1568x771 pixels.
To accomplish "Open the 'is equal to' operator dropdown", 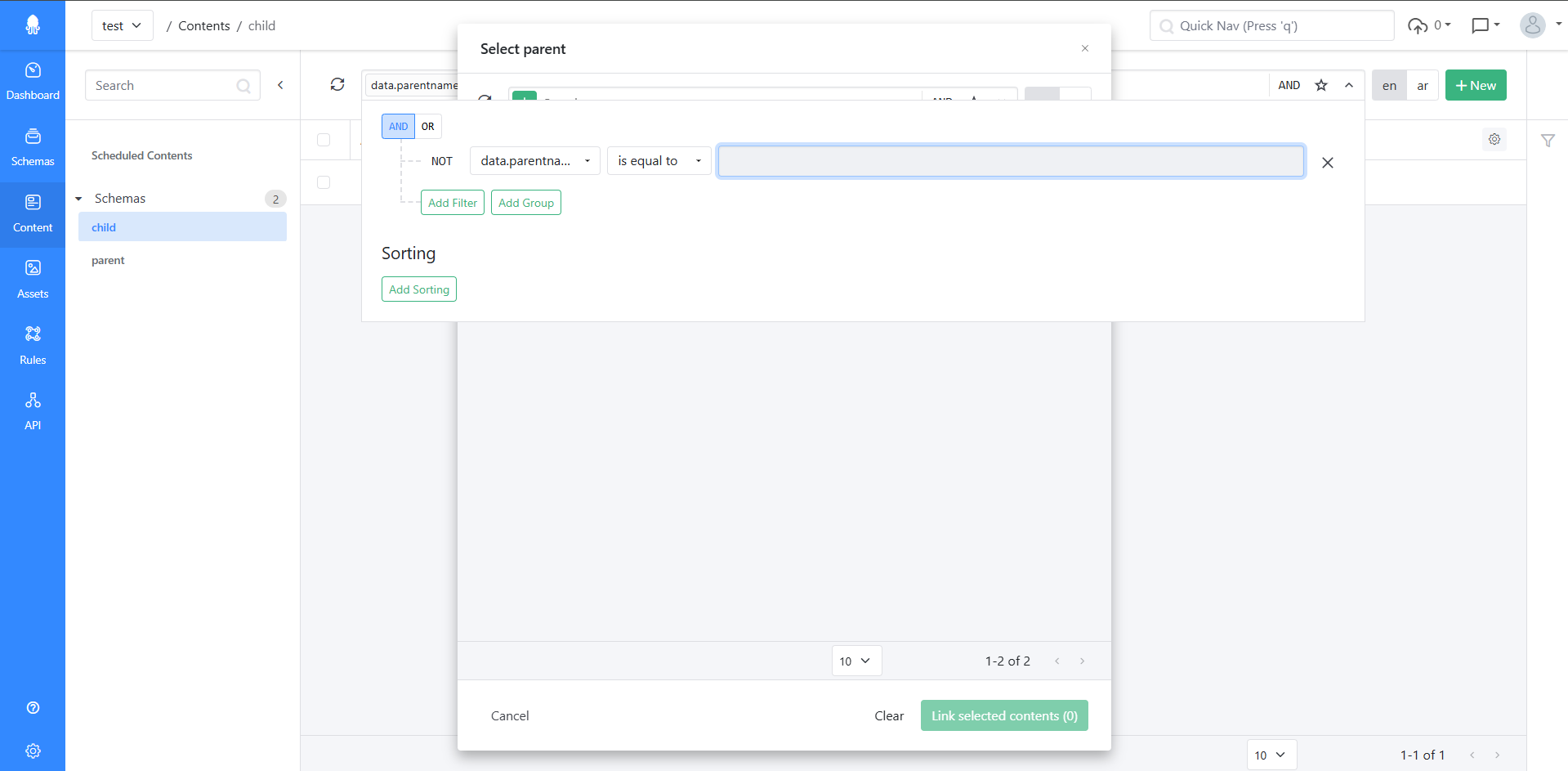I will [x=659, y=161].
